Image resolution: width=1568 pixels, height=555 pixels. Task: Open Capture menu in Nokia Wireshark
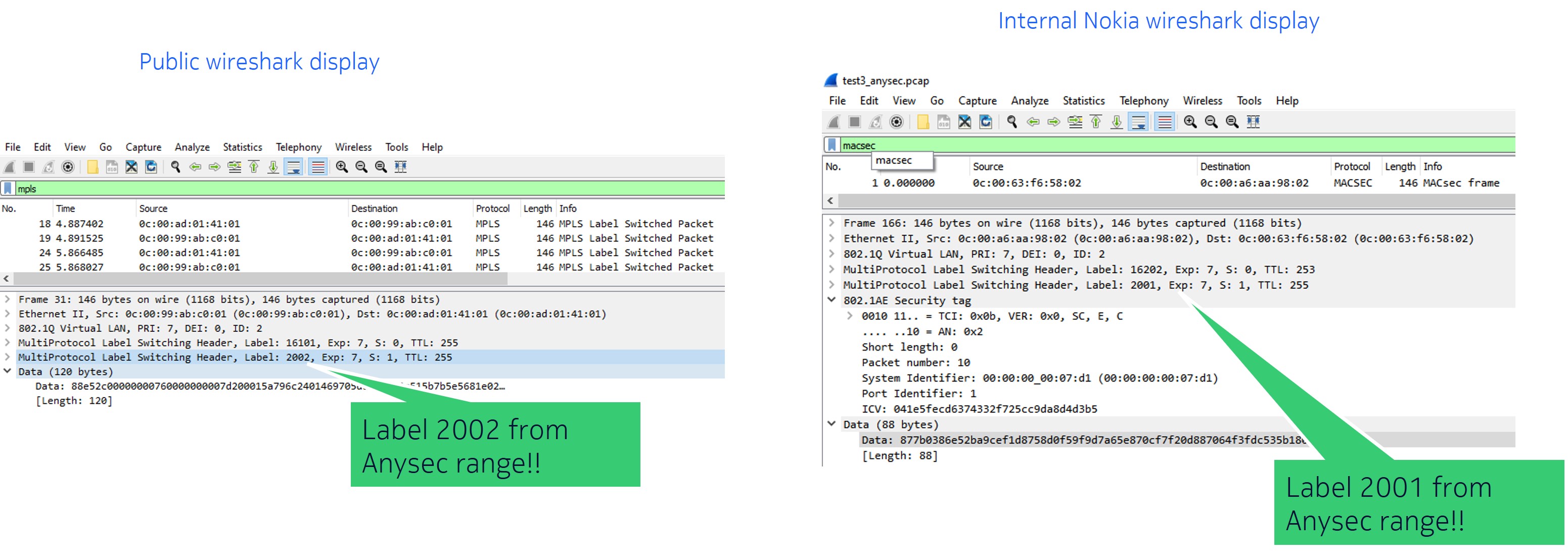(978, 101)
